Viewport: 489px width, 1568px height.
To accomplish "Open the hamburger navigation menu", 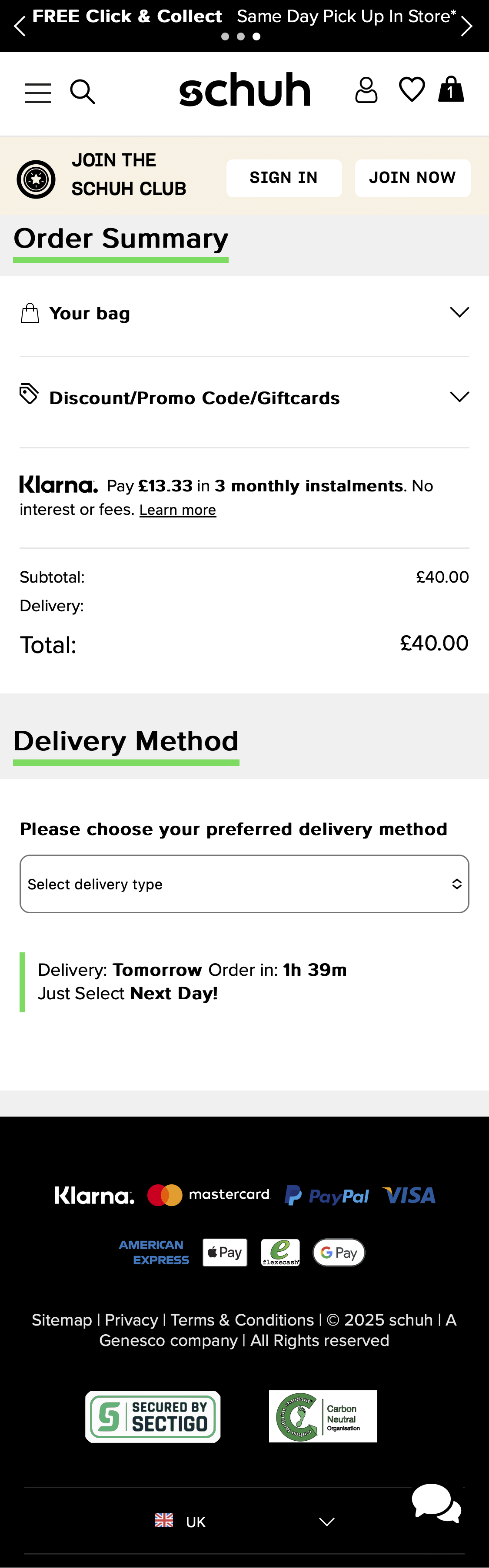I will click(x=38, y=93).
